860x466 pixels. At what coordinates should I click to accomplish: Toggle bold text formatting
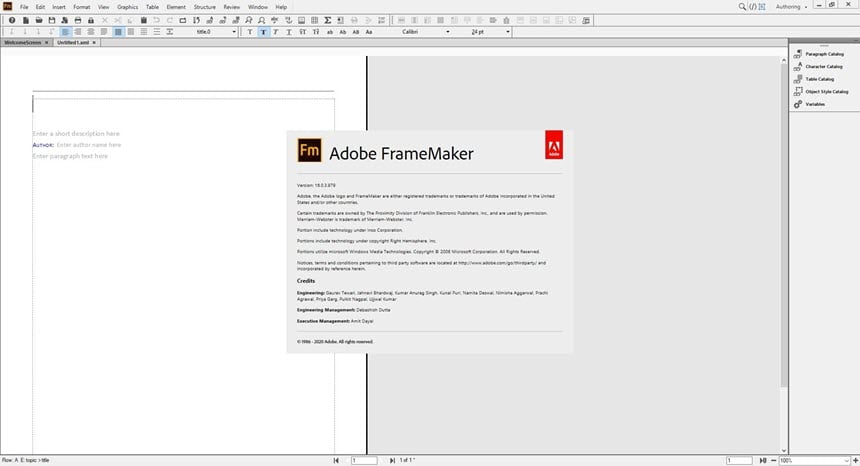(263, 32)
